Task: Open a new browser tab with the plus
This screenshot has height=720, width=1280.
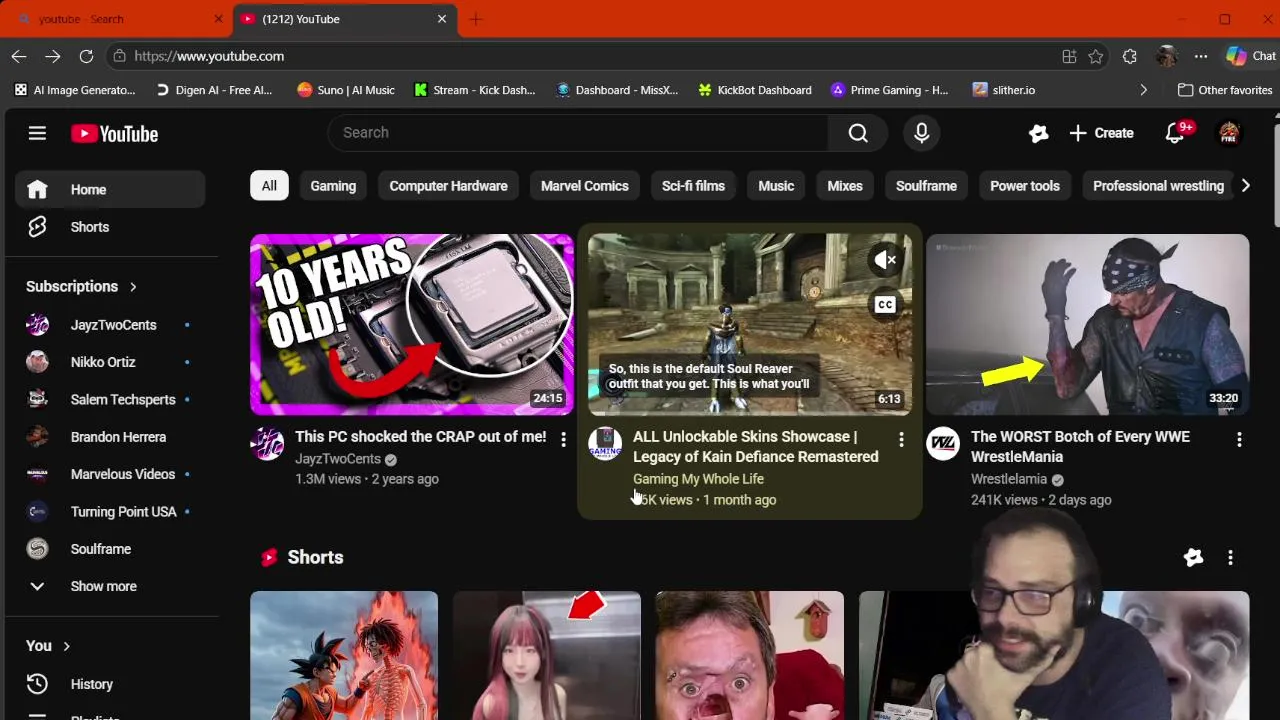Action: [476, 19]
